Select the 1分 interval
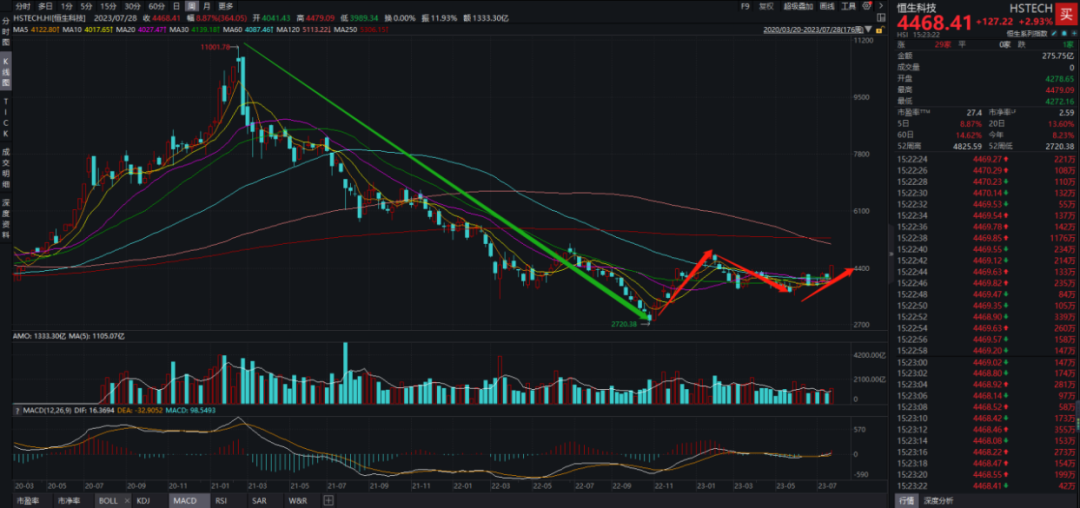Viewport: 1080px width, 508px height. click(x=66, y=6)
